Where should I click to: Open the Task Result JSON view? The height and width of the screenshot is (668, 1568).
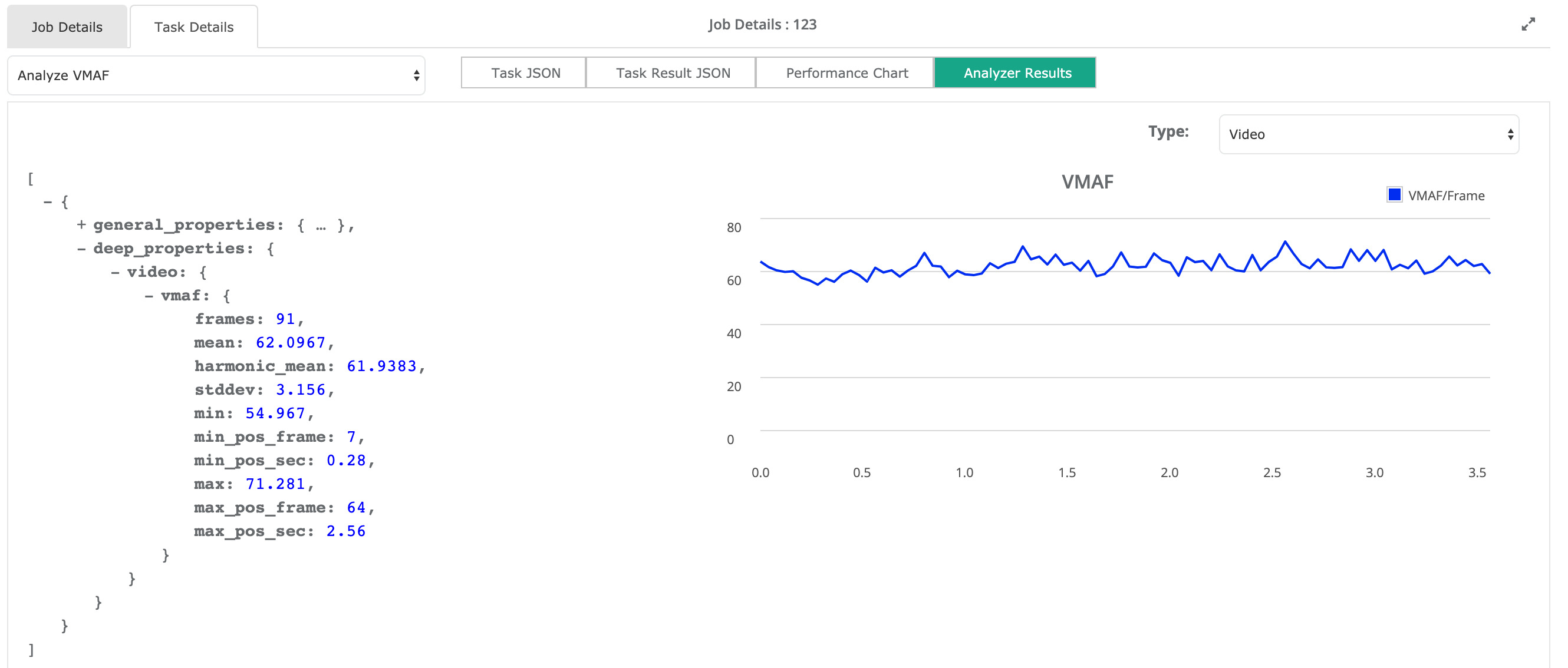(x=672, y=73)
